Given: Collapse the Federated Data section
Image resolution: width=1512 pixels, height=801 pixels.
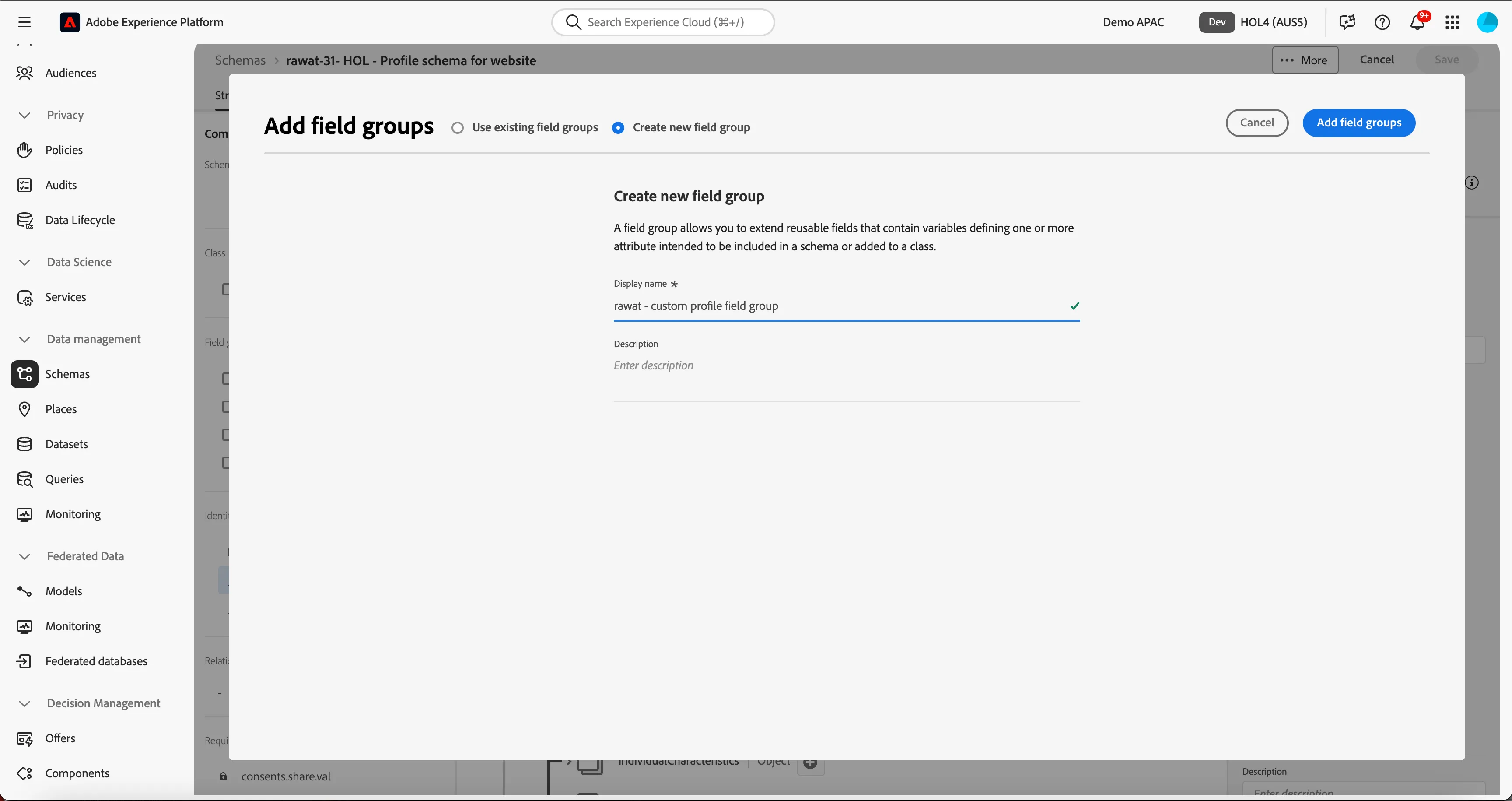Looking at the screenshot, I should pos(24,556).
